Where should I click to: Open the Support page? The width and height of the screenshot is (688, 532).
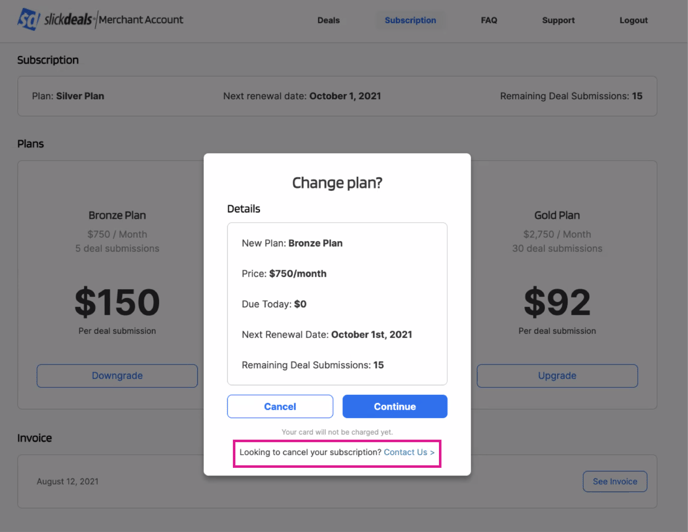click(x=558, y=20)
